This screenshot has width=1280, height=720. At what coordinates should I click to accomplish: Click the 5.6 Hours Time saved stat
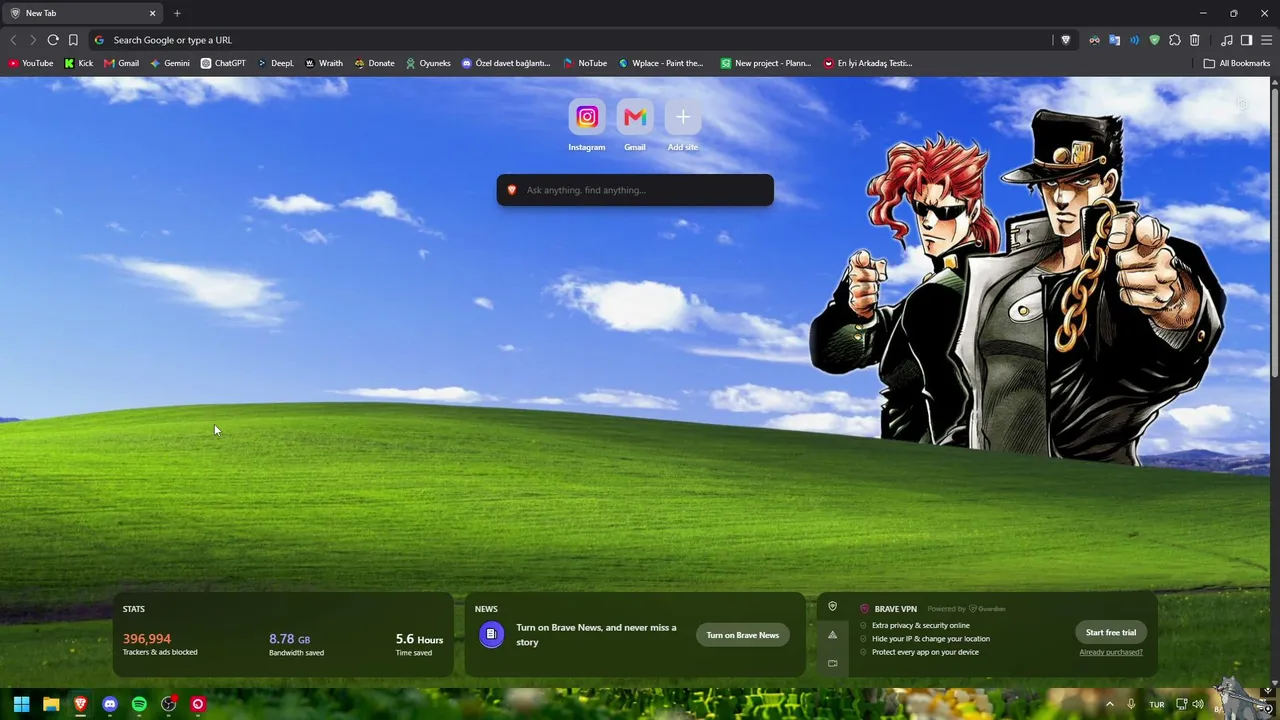click(x=419, y=644)
